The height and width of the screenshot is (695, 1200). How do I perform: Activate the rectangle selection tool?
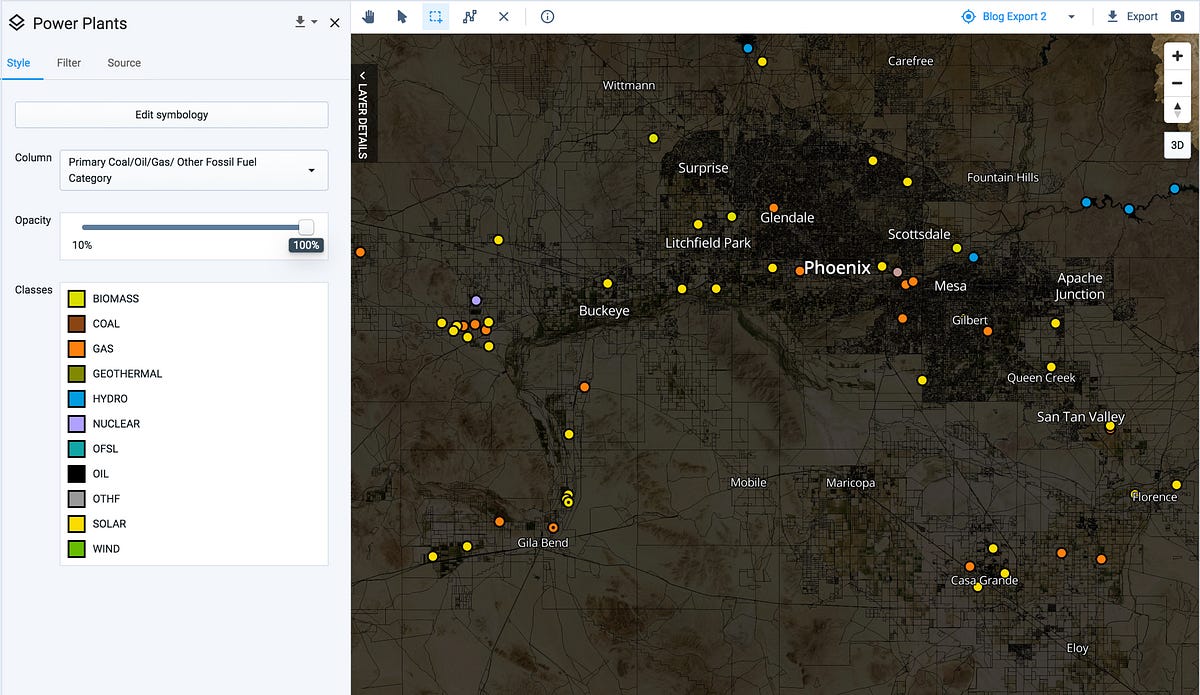tap(436, 16)
